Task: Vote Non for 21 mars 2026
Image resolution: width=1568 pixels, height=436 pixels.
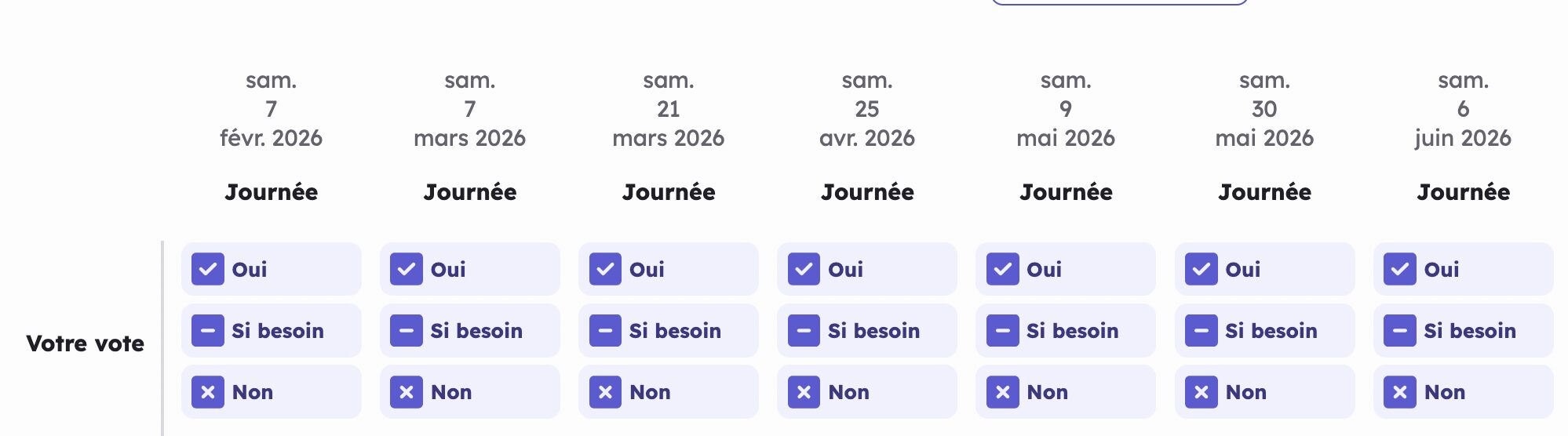Action: pyautogui.click(x=668, y=392)
